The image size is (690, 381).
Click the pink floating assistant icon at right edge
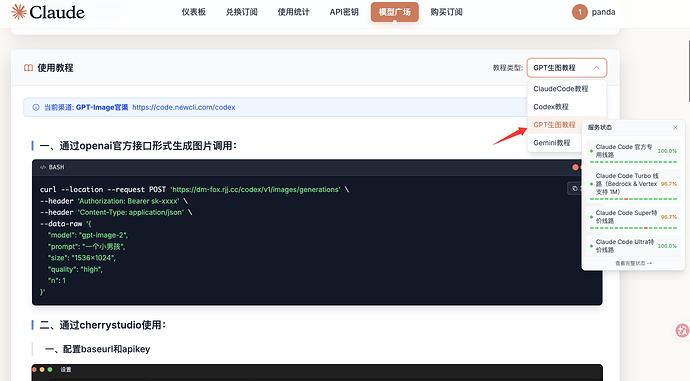tap(683, 330)
